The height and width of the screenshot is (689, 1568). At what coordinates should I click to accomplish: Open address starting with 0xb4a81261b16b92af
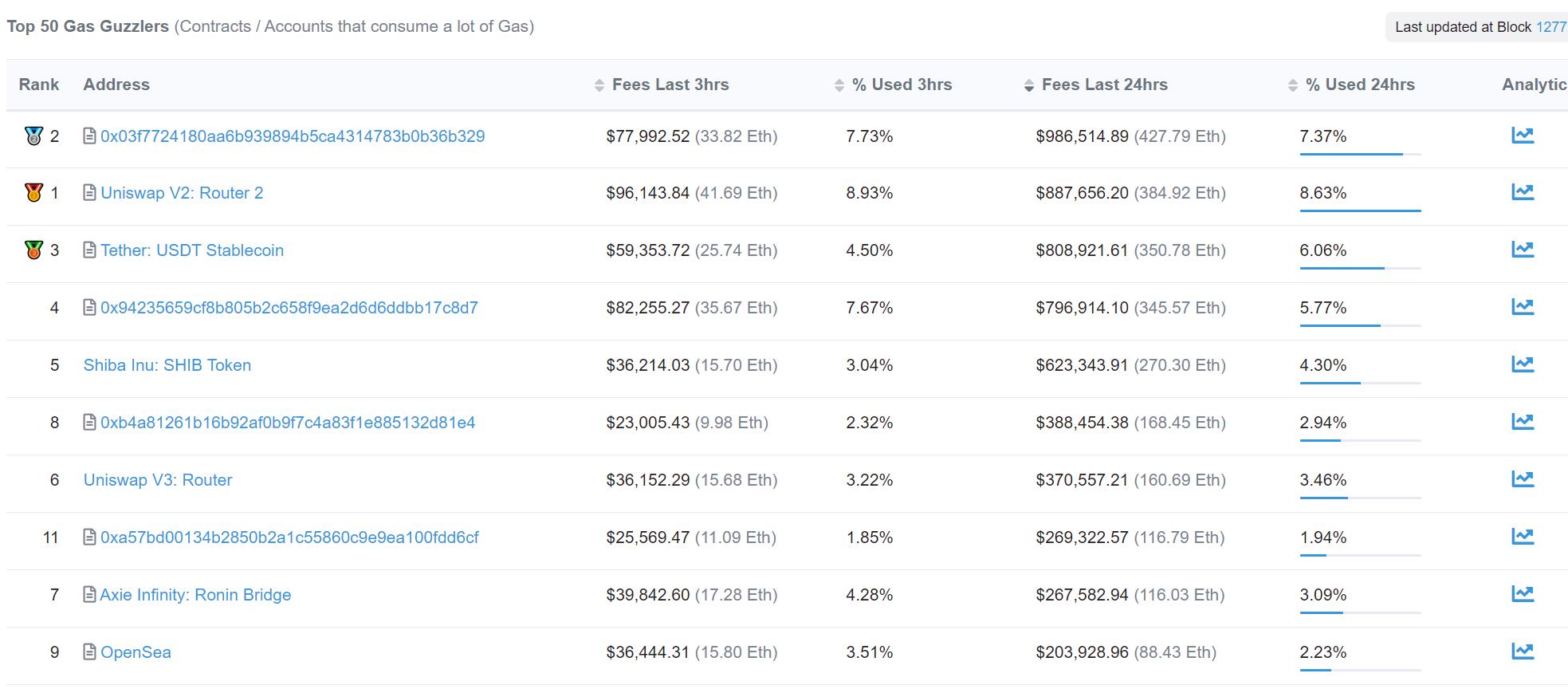(288, 423)
